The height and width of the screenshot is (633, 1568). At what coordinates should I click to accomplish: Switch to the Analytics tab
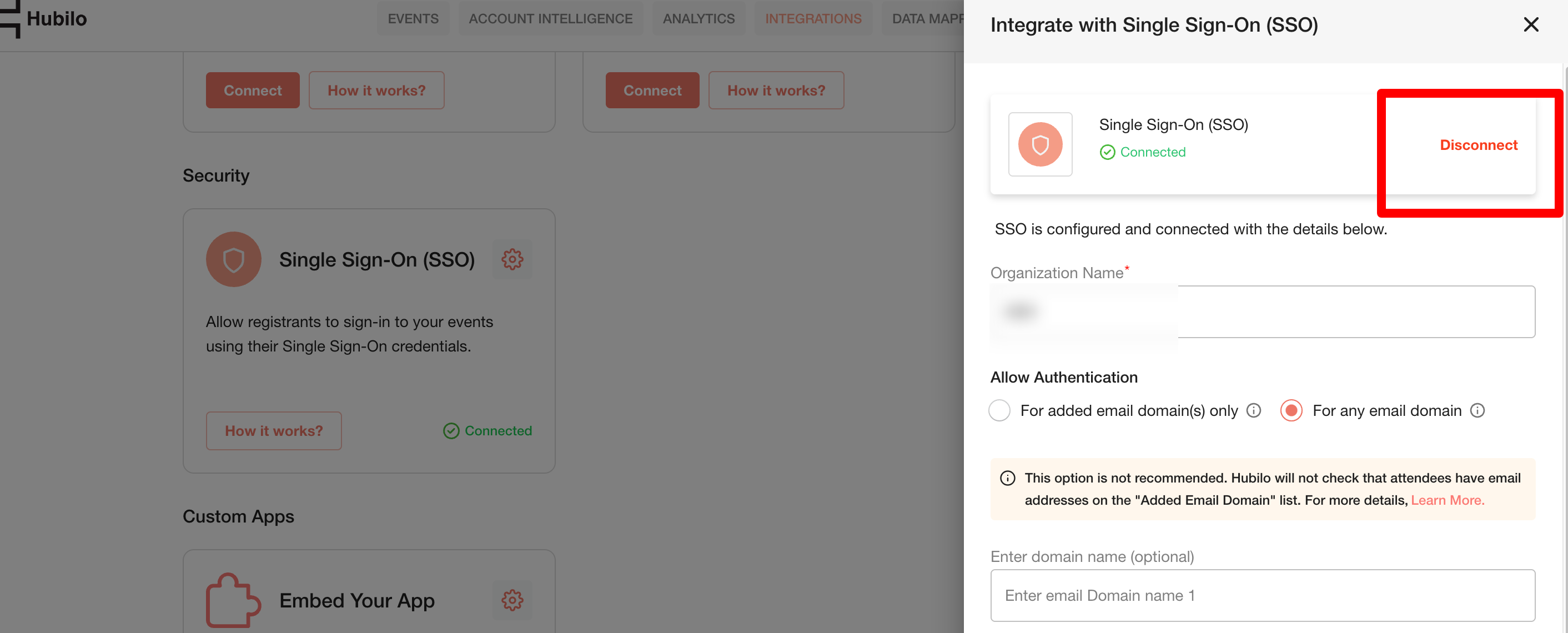[x=699, y=19]
